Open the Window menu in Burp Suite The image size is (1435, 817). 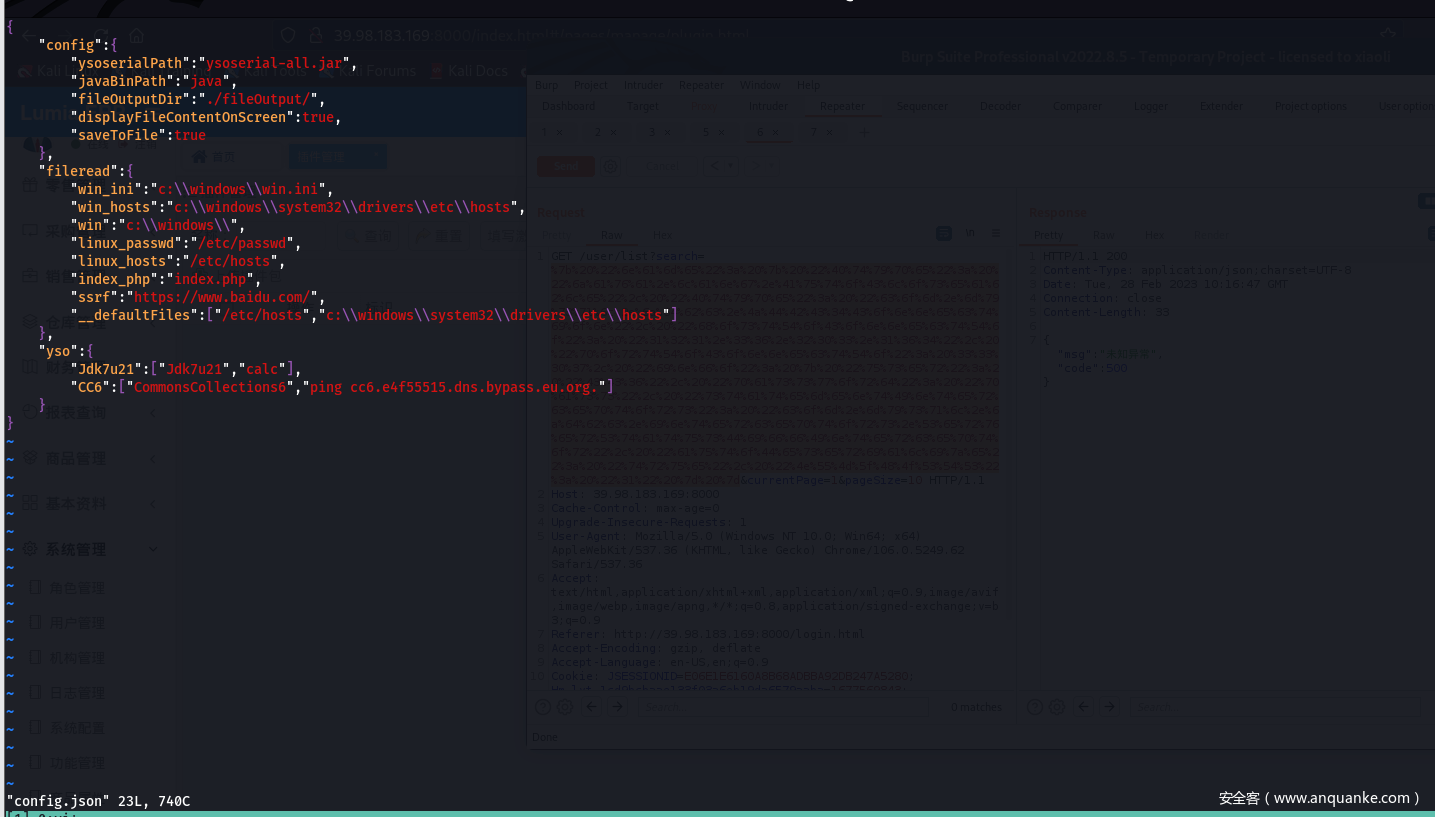pyautogui.click(x=760, y=85)
